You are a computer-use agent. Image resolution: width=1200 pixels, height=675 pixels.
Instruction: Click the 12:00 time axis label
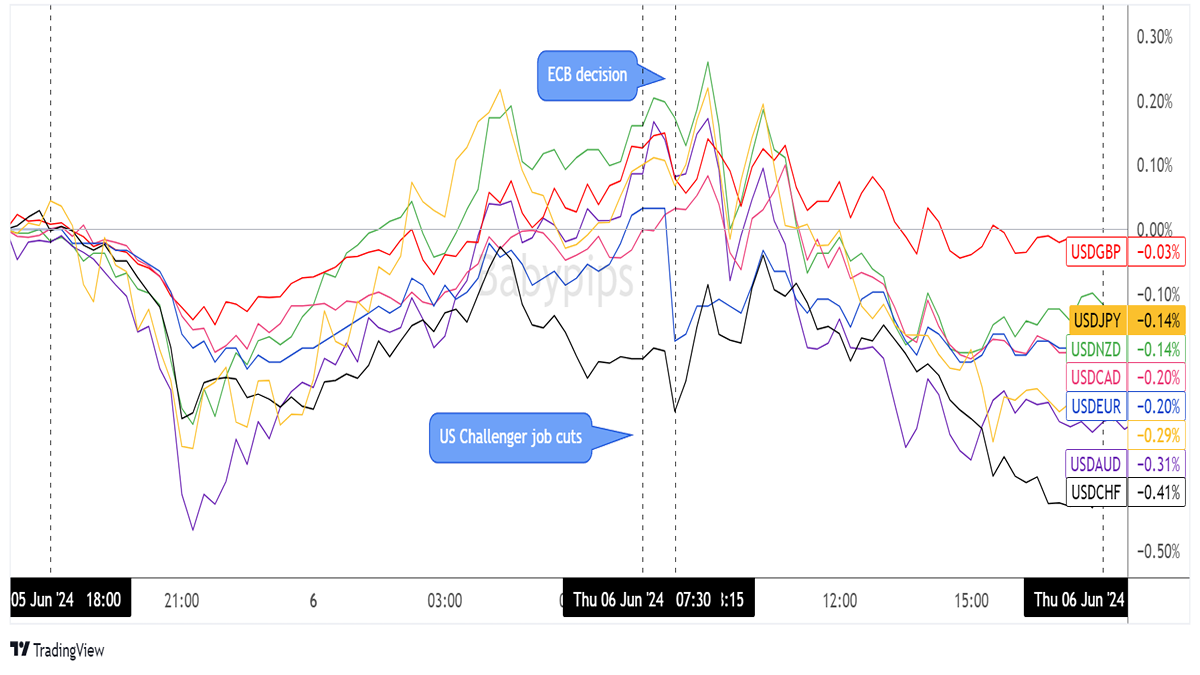pos(840,601)
